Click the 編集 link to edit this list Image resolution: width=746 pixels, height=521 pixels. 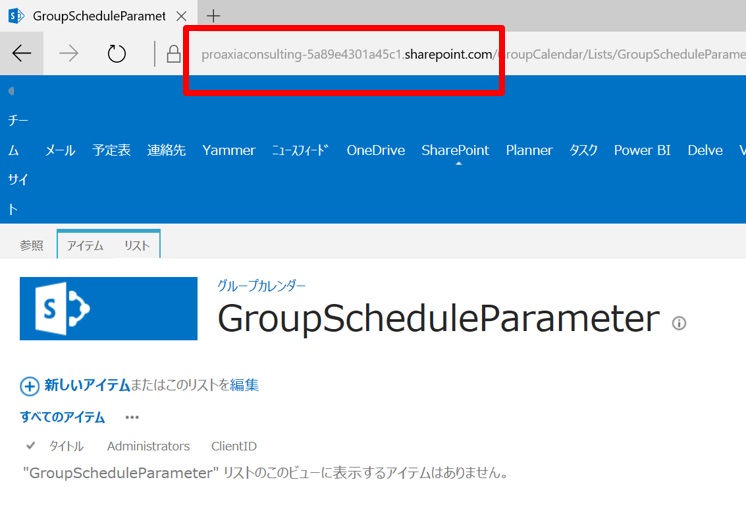coord(244,385)
